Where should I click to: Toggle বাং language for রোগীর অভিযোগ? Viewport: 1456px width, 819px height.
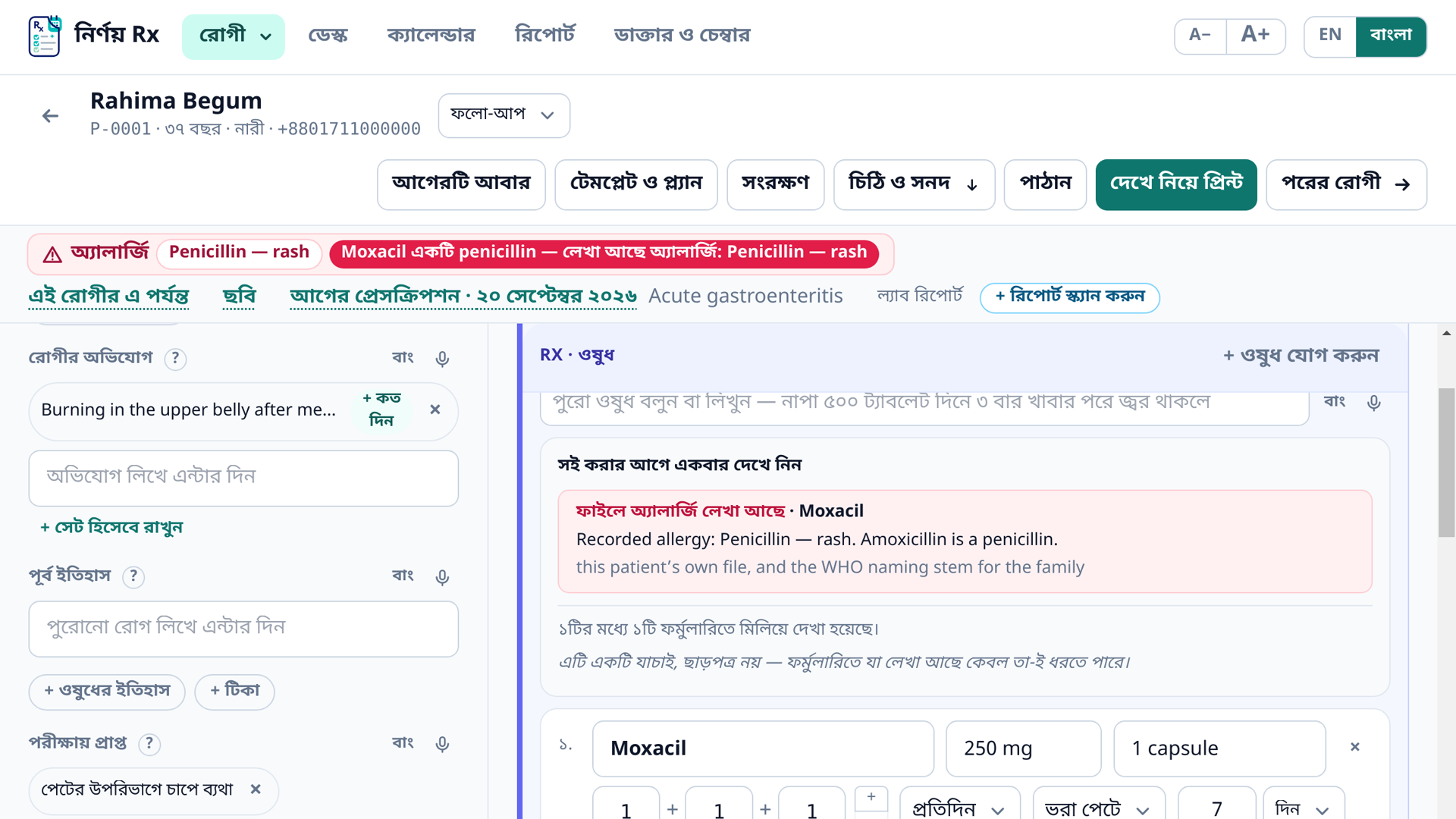[403, 357]
